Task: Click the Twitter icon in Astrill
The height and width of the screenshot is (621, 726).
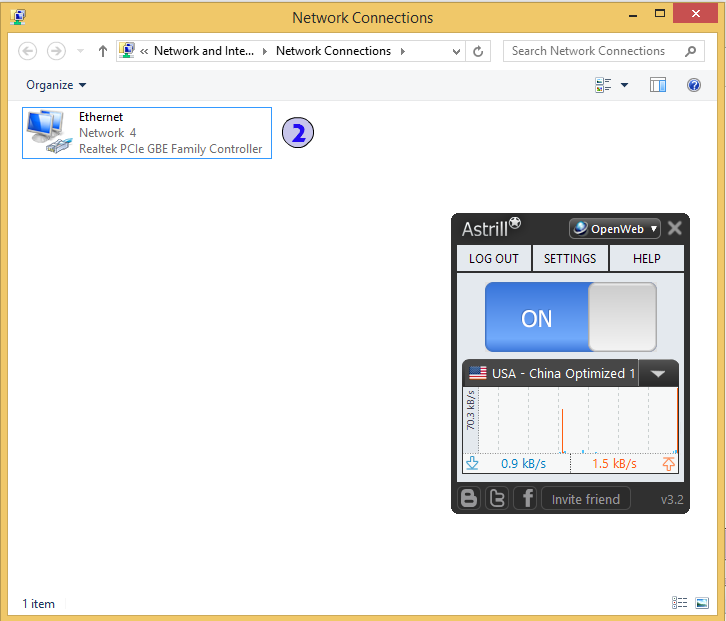Action: (497, 498)
